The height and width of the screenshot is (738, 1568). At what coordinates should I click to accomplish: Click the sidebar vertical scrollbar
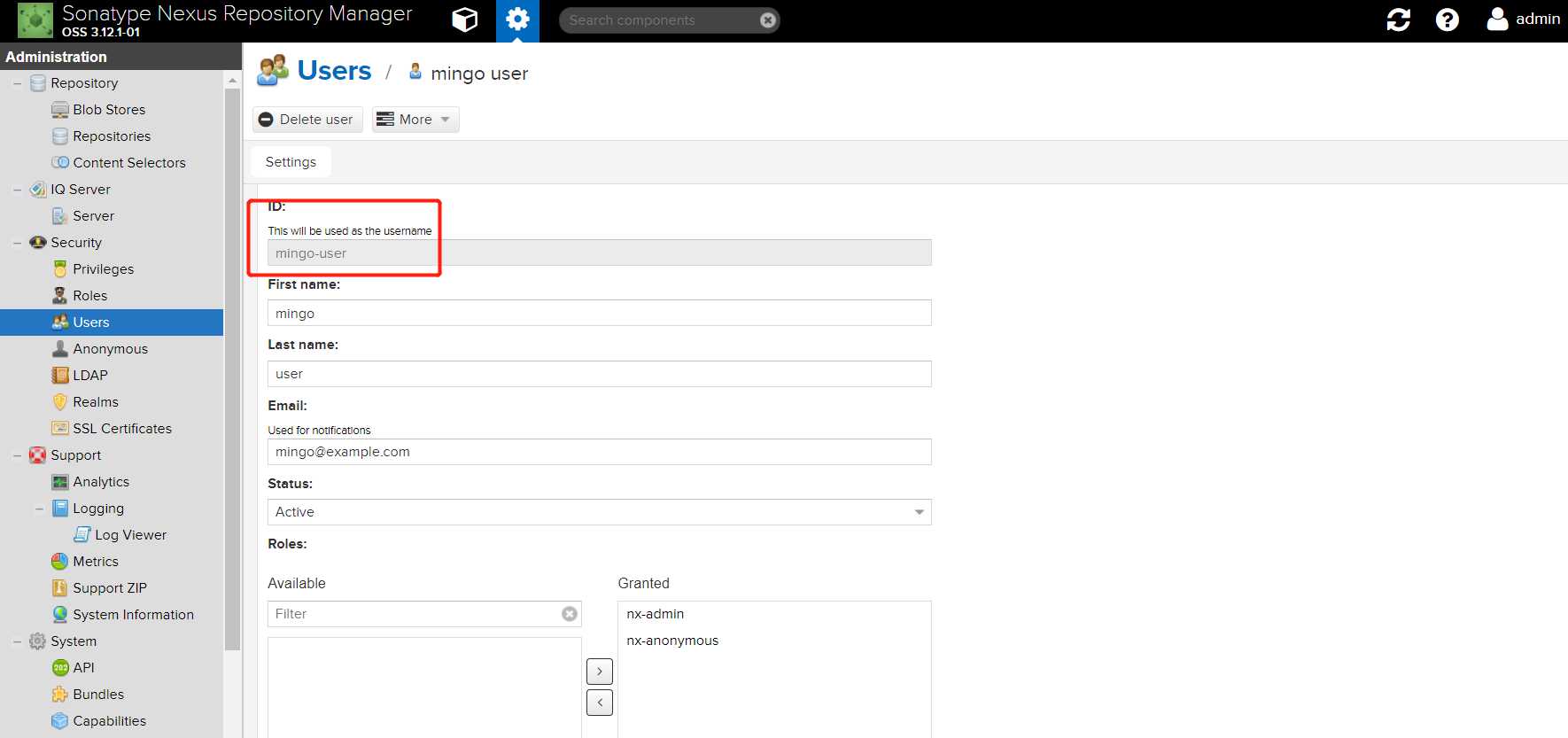coord(232,370)
